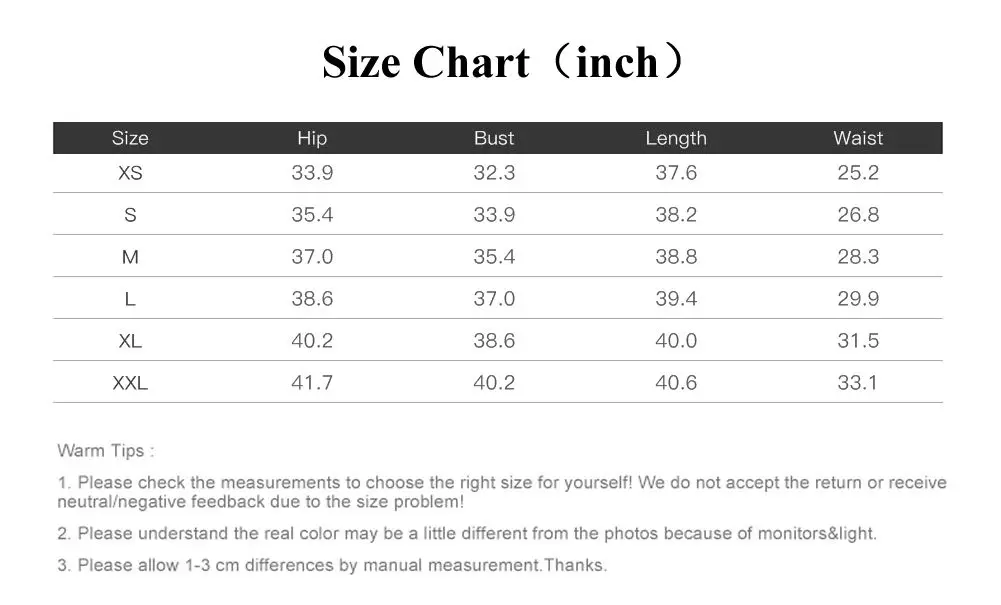Click the L size row label

click(130, 299)
